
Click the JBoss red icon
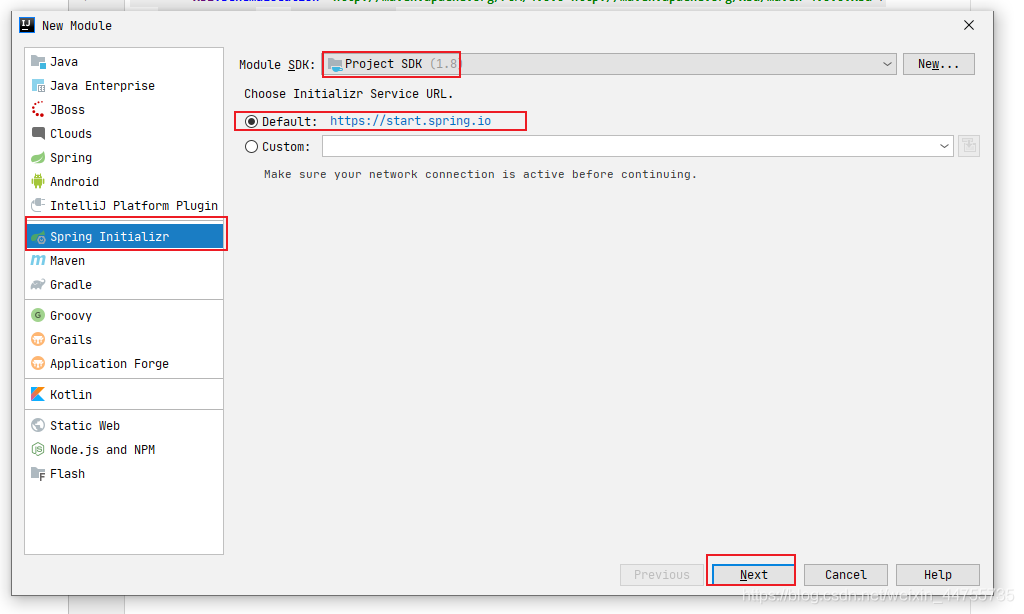[38, 110]
